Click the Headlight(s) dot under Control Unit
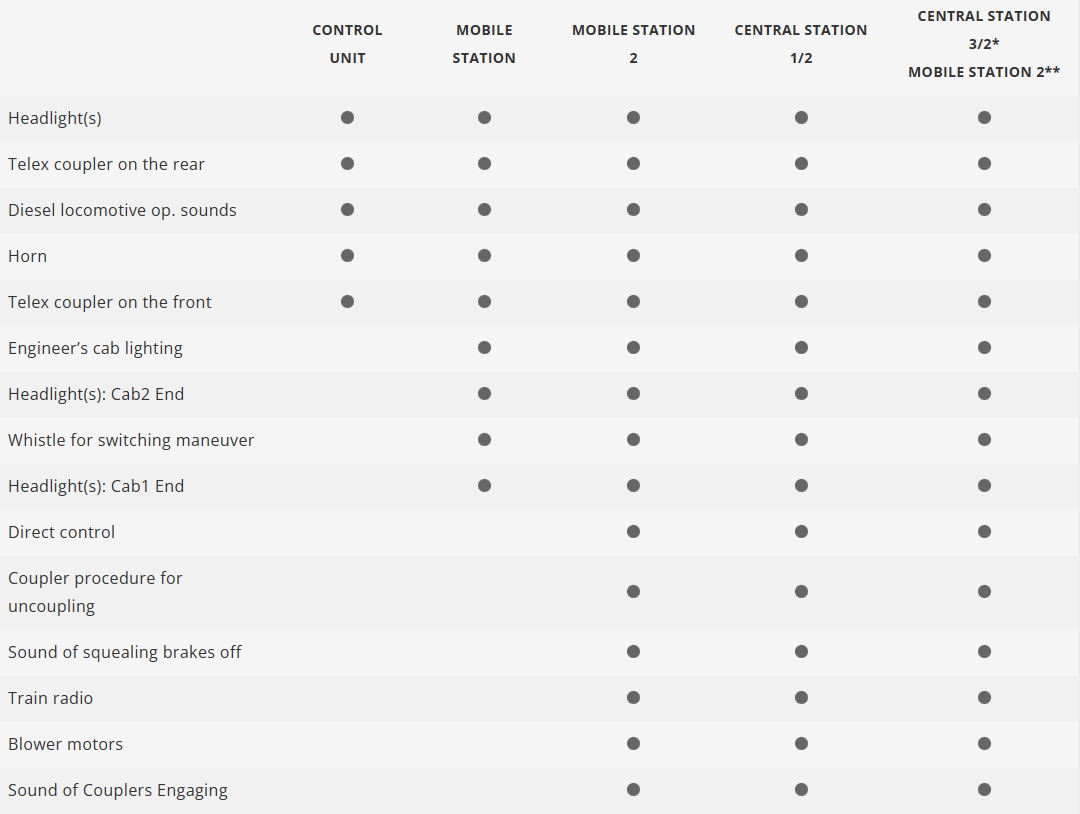This screenshot has height=814, width=1080. click(347, 118)
